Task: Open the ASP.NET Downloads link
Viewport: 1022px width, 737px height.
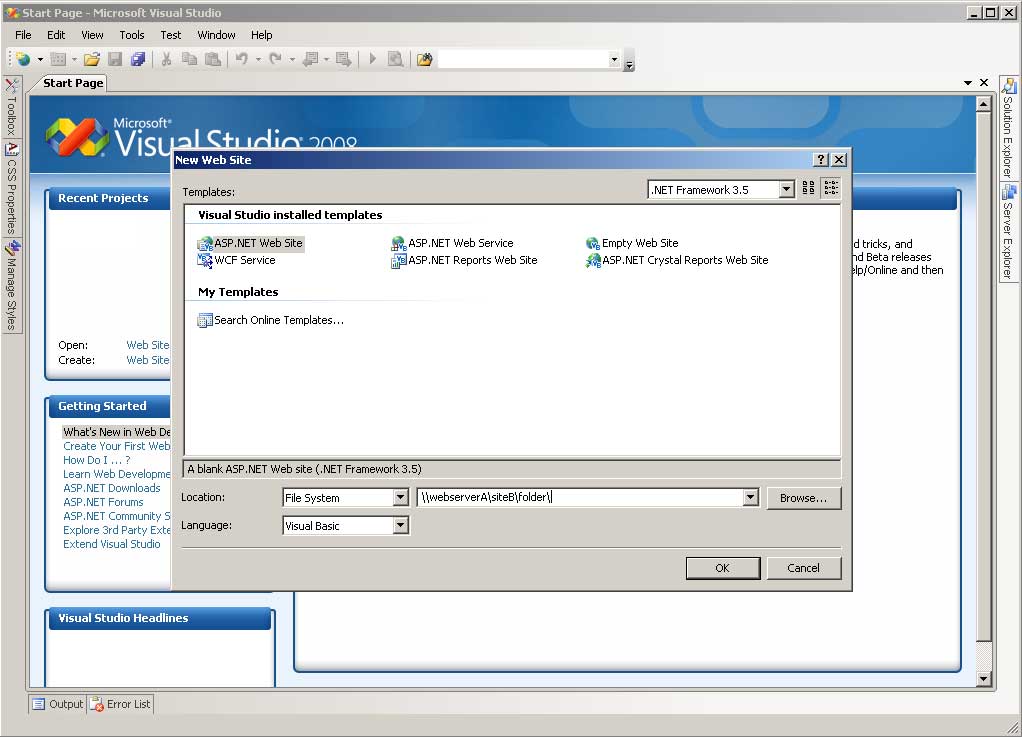Action: click(111, 488)
